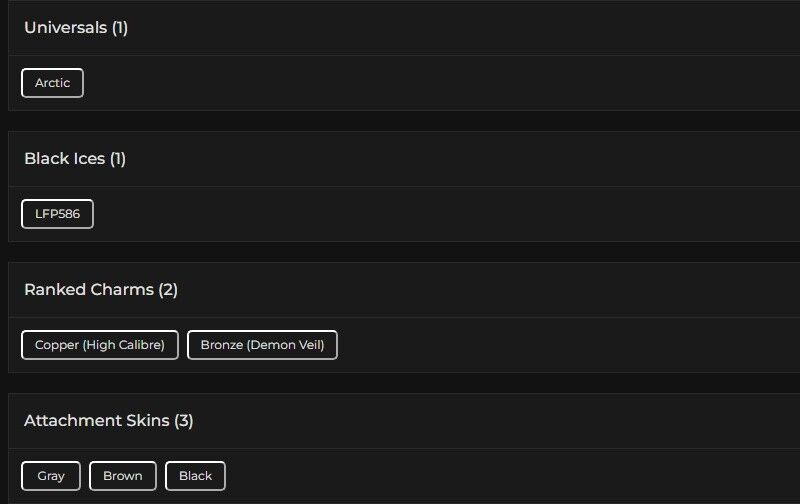Viewport: 800px width, 504px height.
Task: Click the (3) count beside Attachment Skins
Action: [x=184, y=421]
